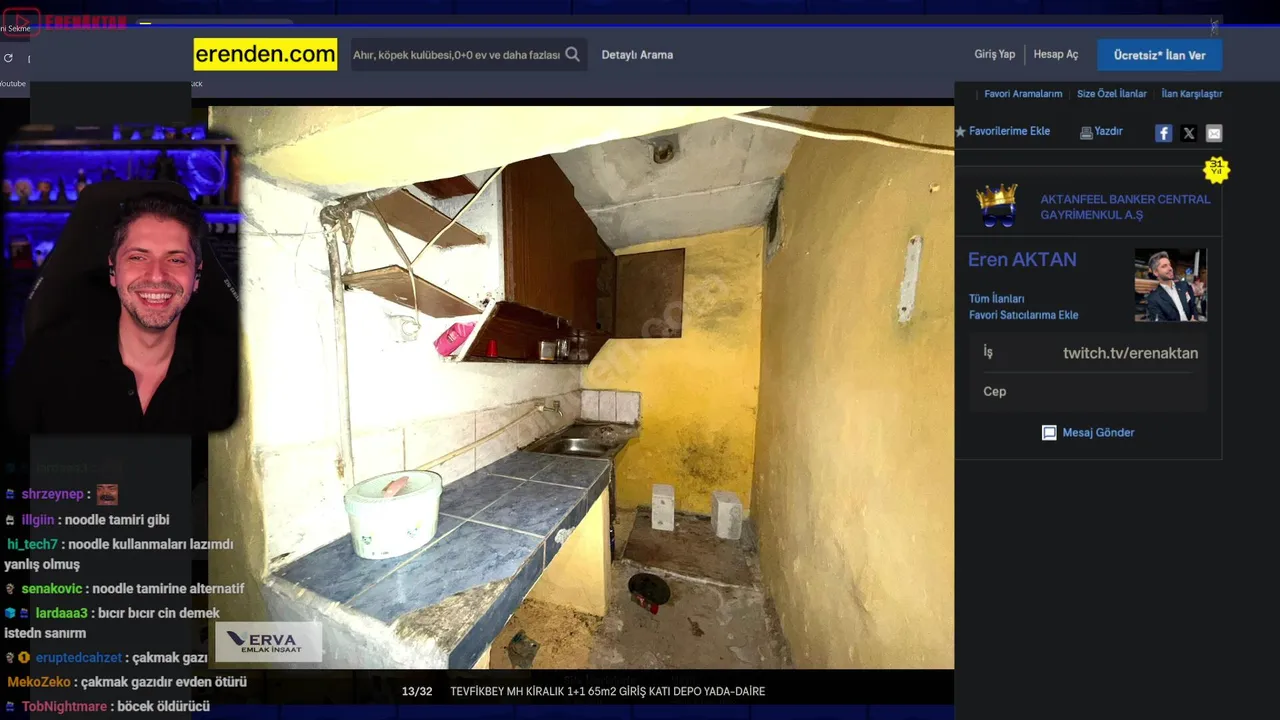Image resolution: width=1280 pixels, height=720 pixels.
Task: Click chat user MekoZeko
Action: click(39, 682)
